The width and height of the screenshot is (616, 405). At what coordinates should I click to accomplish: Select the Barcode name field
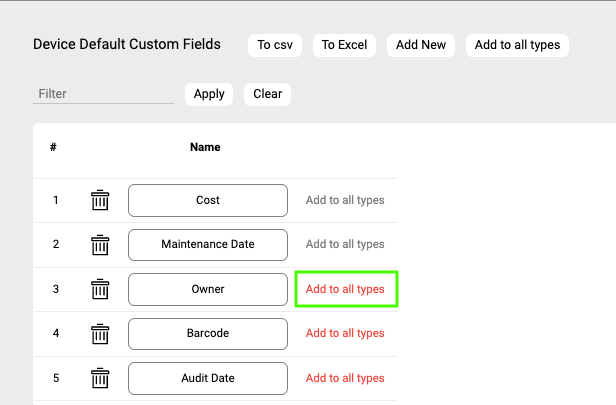208,333
